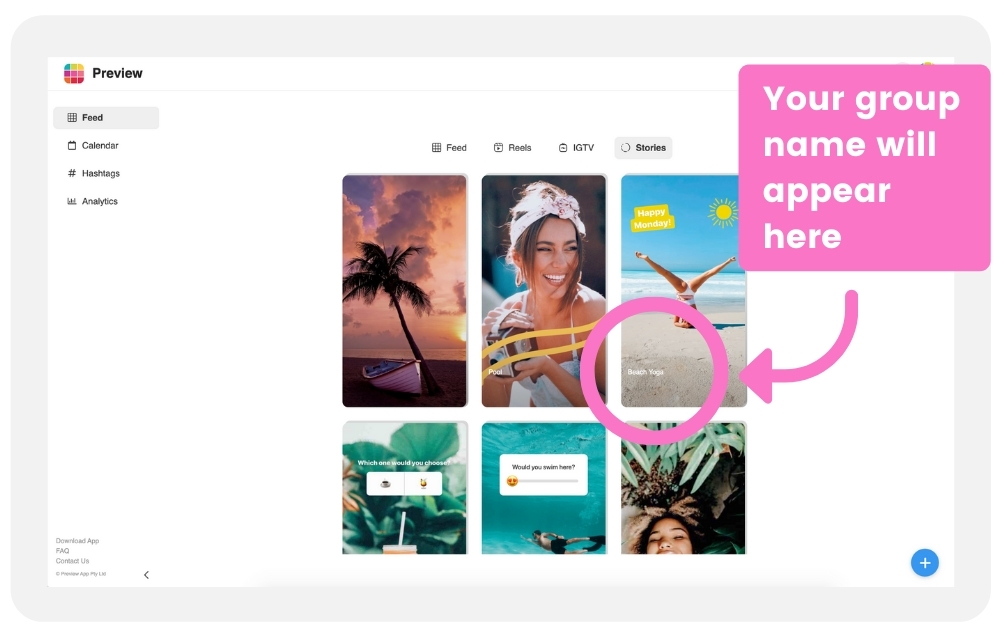Switch to the Reels tab

point(512,148)
